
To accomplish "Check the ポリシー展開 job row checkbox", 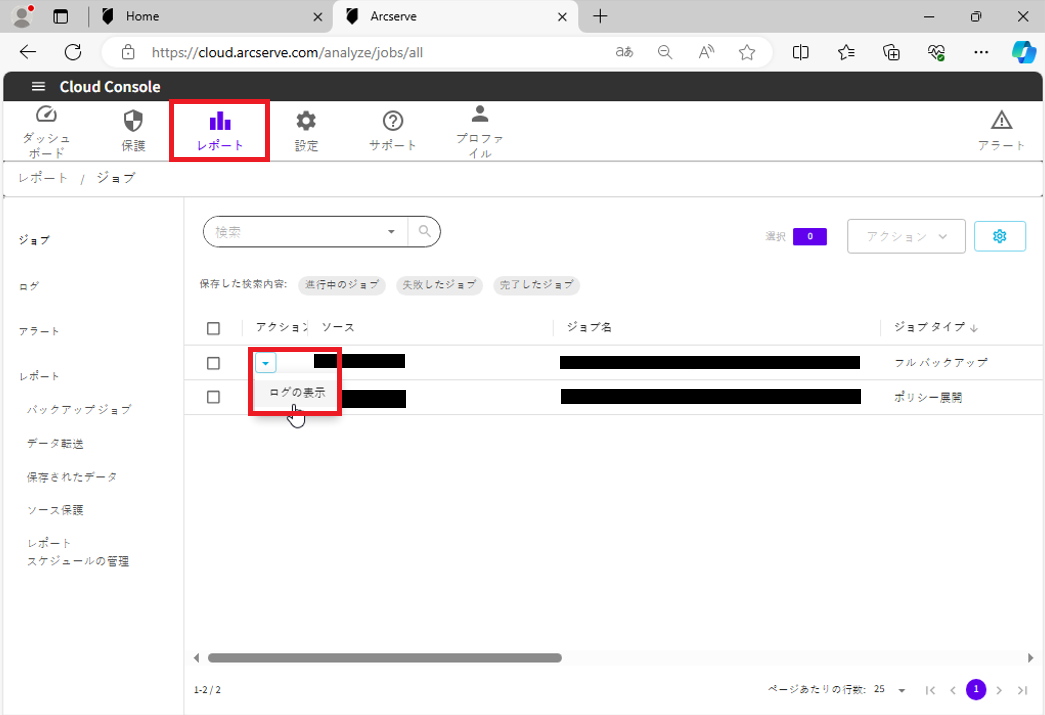I will (213, 397).
